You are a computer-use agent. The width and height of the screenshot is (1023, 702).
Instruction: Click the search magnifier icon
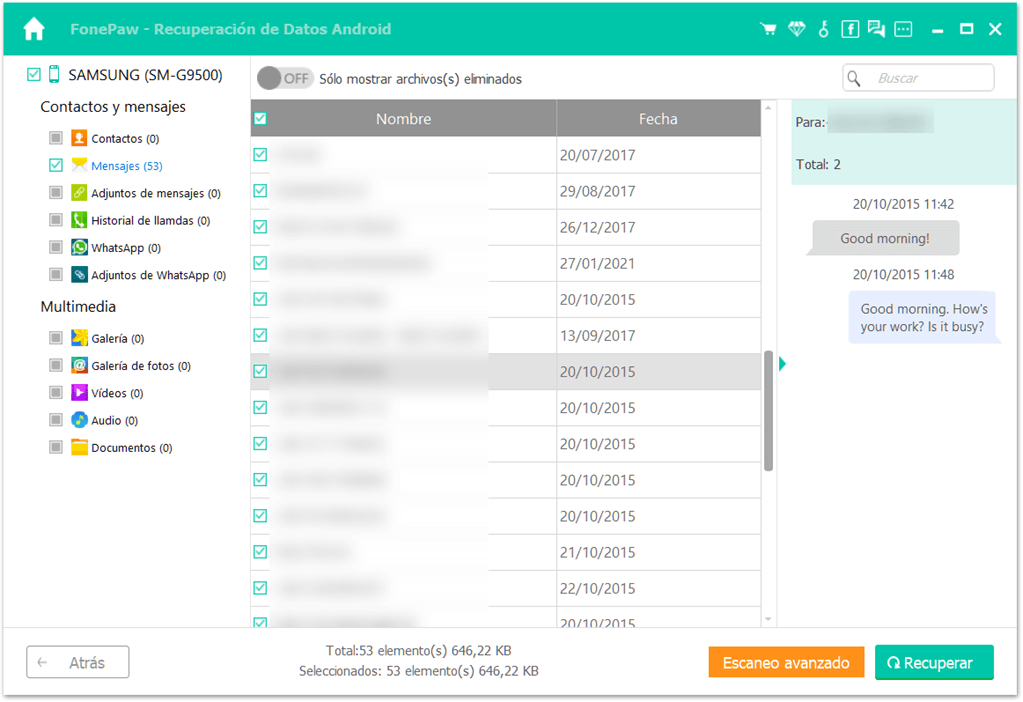point(853,78)
